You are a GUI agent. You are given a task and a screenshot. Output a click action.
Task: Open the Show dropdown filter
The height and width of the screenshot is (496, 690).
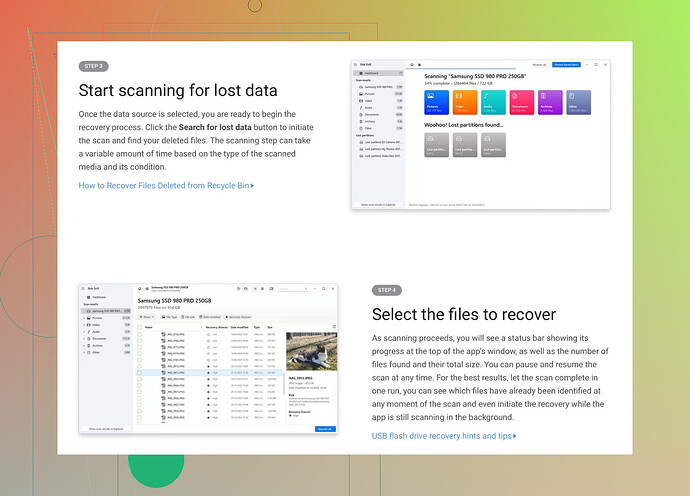[x=147, y=317]
